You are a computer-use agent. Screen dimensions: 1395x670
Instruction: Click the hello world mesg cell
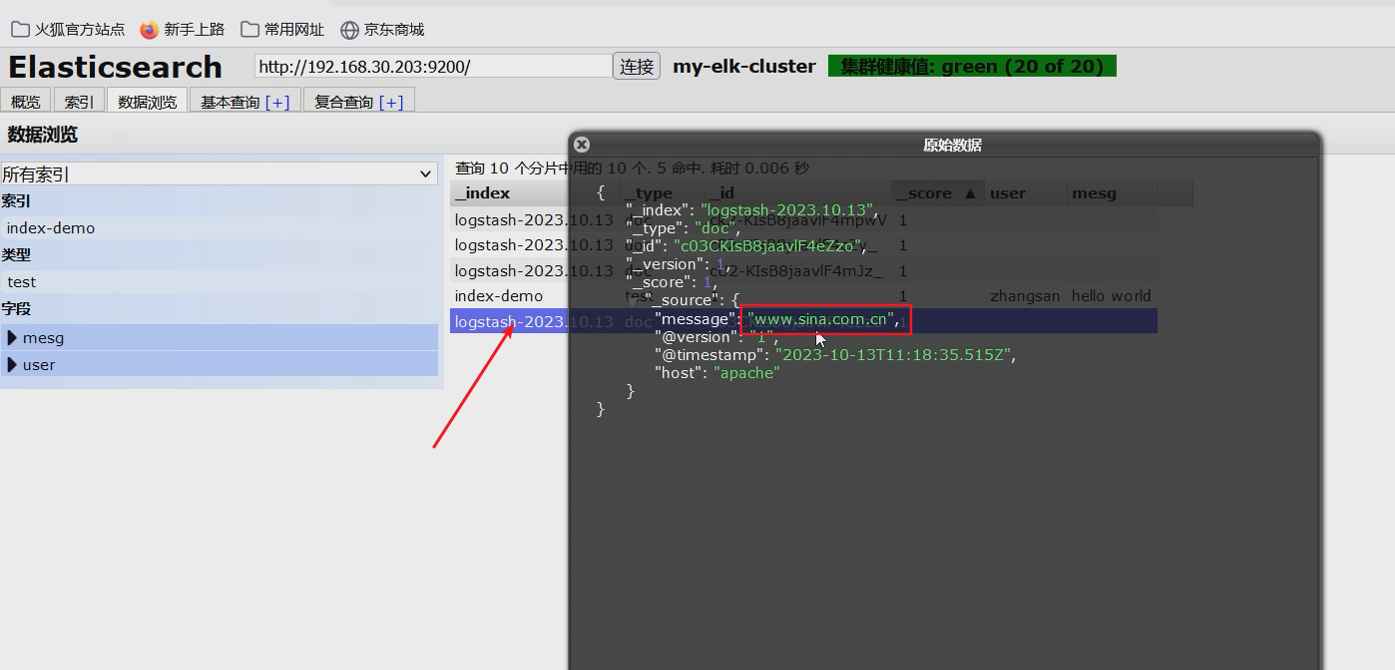click(x=1111, y=296)
